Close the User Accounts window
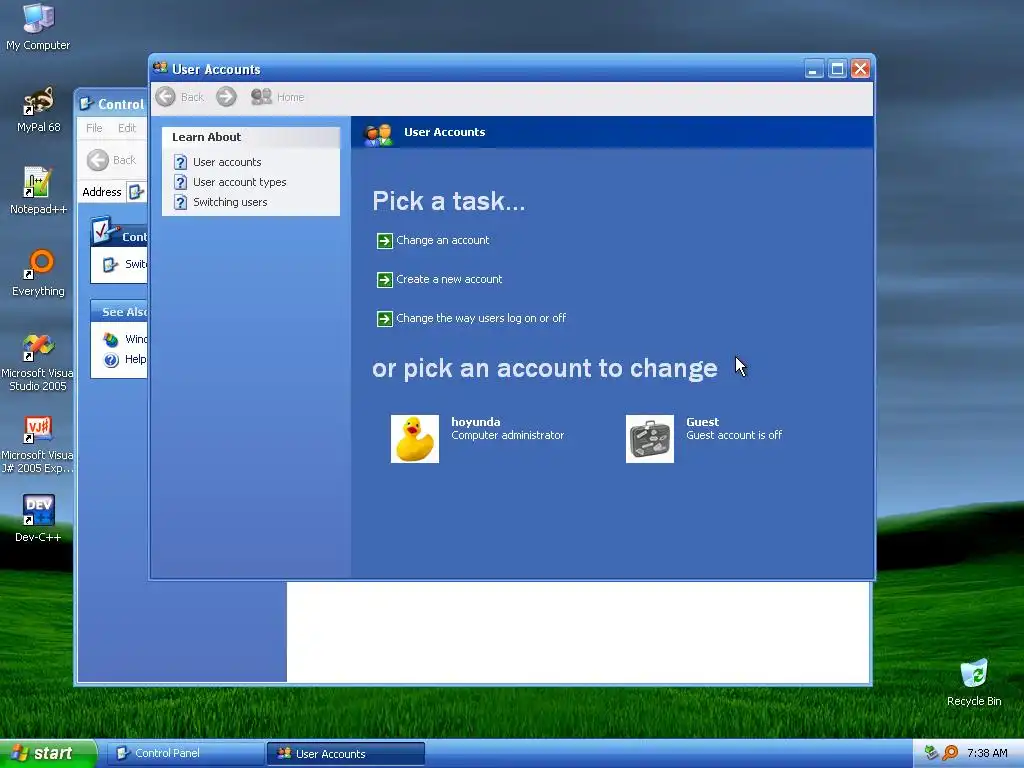This screenshot has height=768, width=1024. click(x=861, y=69)
